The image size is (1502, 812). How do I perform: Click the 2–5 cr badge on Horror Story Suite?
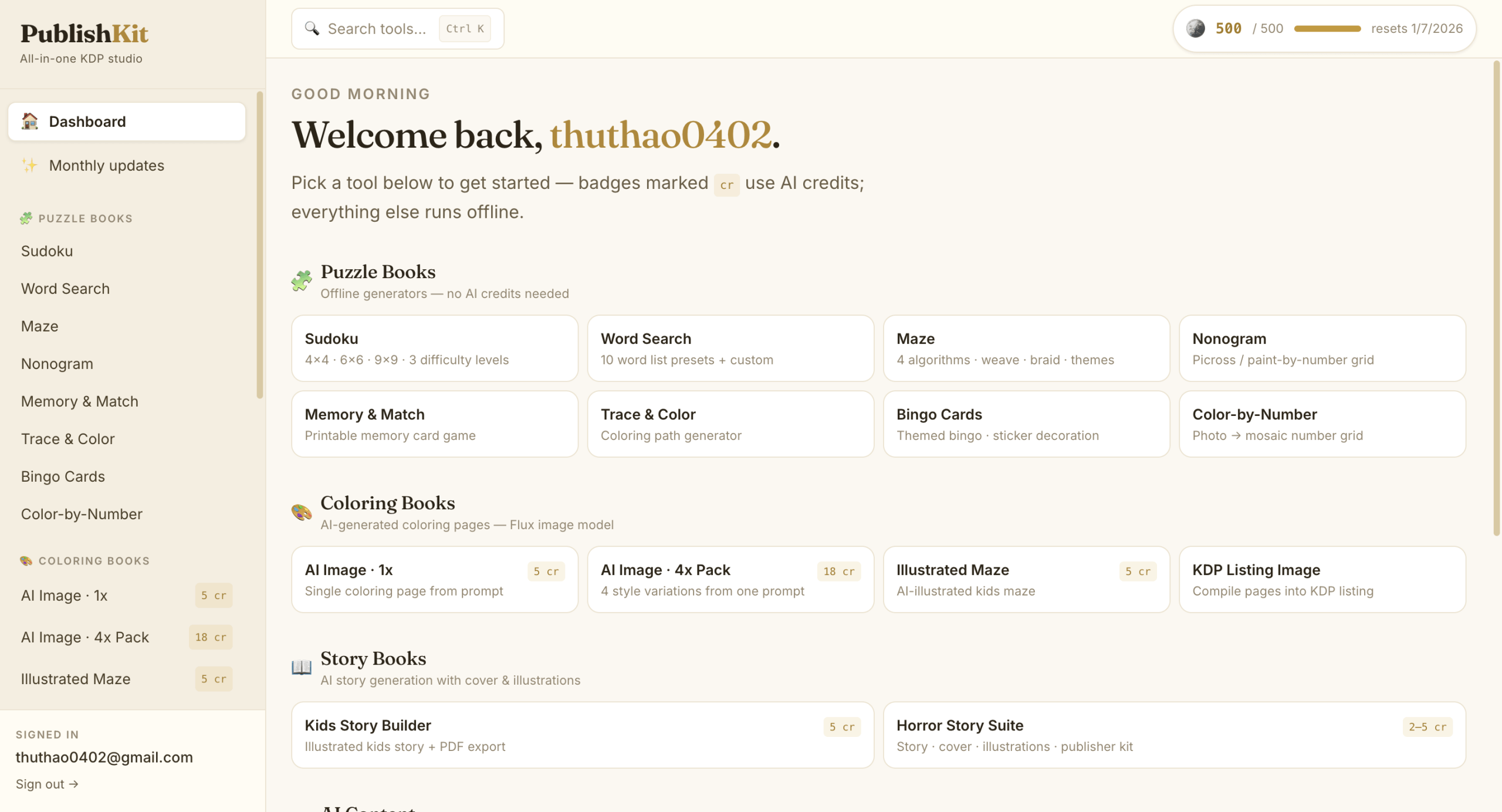[1427, 727]
